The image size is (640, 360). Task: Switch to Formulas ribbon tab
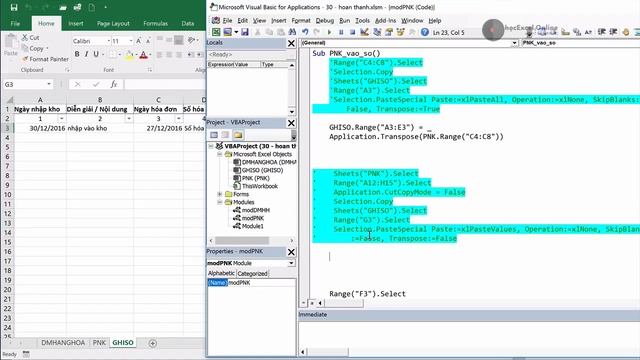pos(156,24)
